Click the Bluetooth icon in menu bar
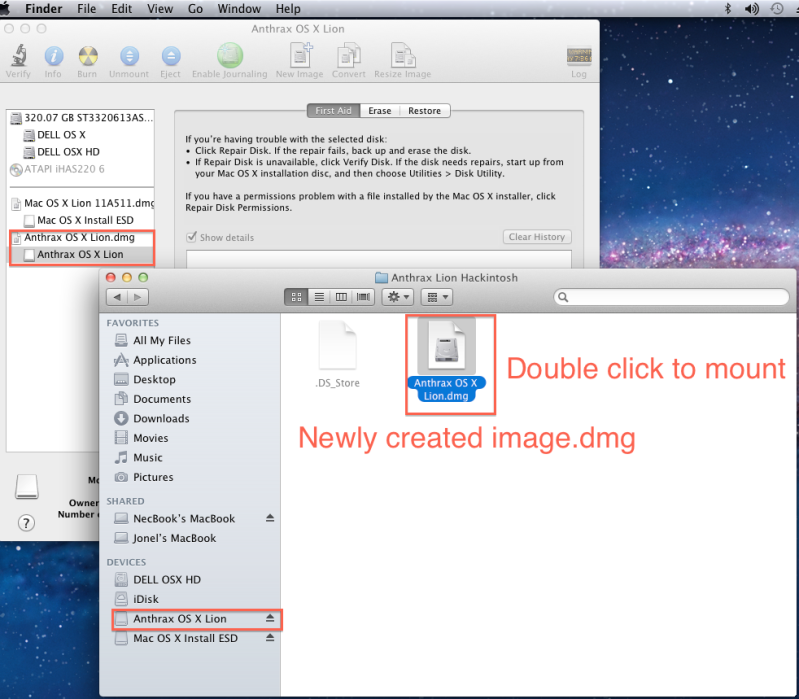 pyautogui.click(x=728, y=9)
